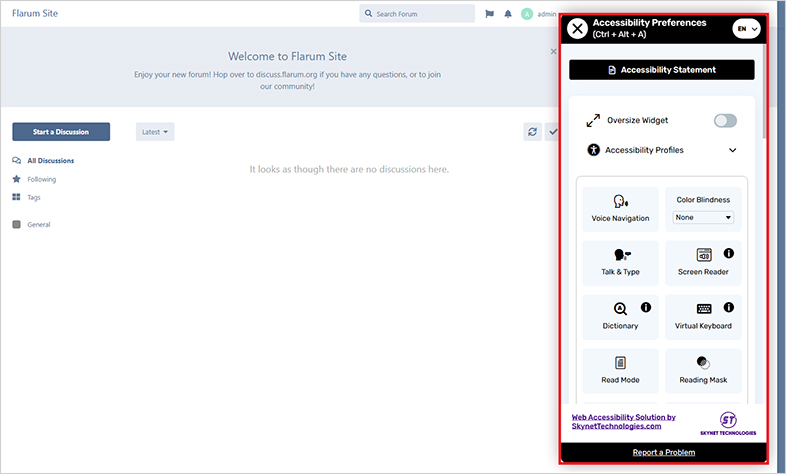
Task: Show info about Screen Reader
Action: (729, 254)
